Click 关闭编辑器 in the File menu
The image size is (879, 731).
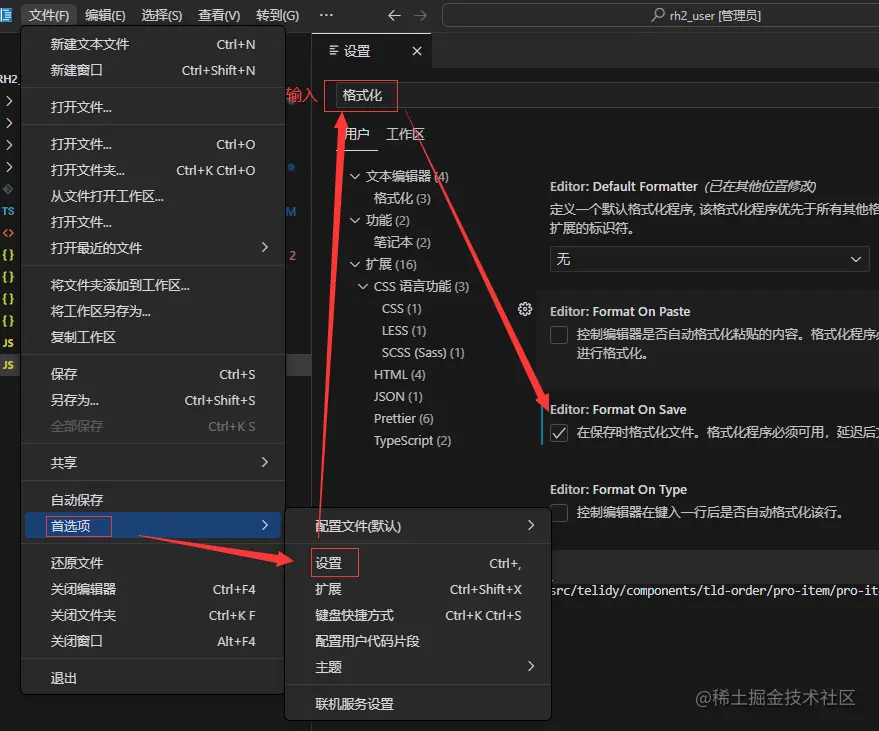[152, 589]
